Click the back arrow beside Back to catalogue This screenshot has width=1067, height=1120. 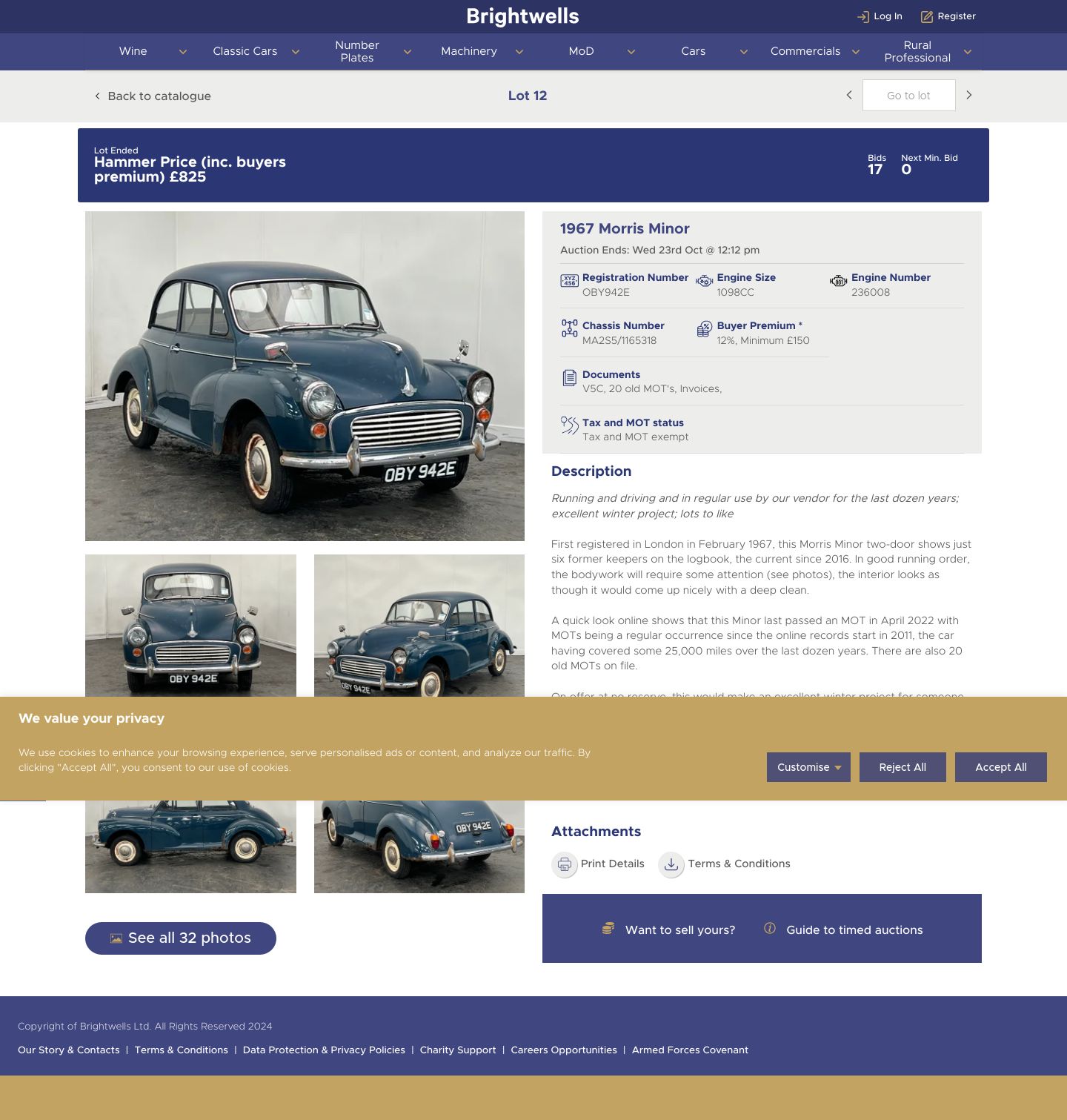tap(97, 96)
